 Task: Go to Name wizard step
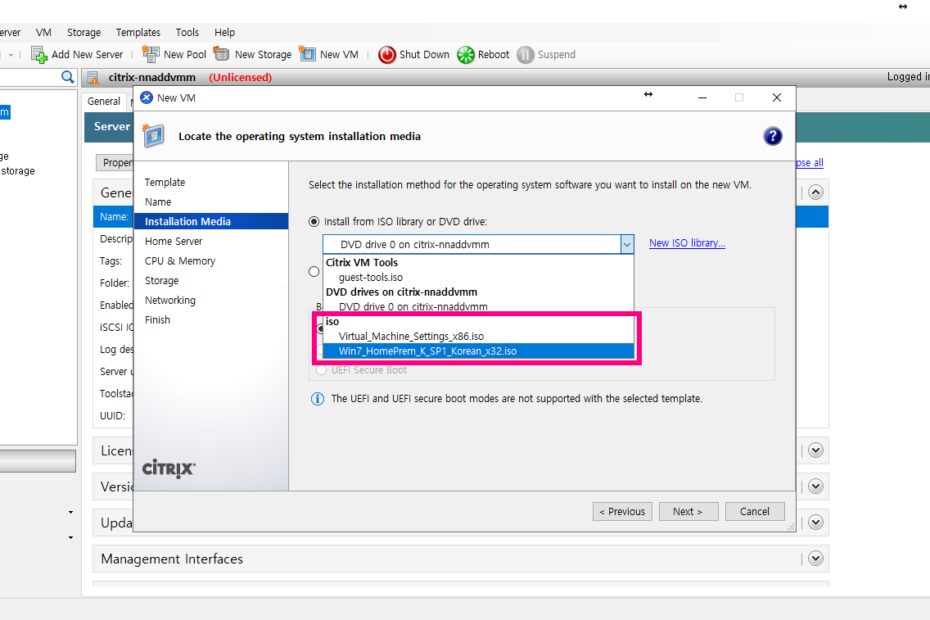pos(158,202)
